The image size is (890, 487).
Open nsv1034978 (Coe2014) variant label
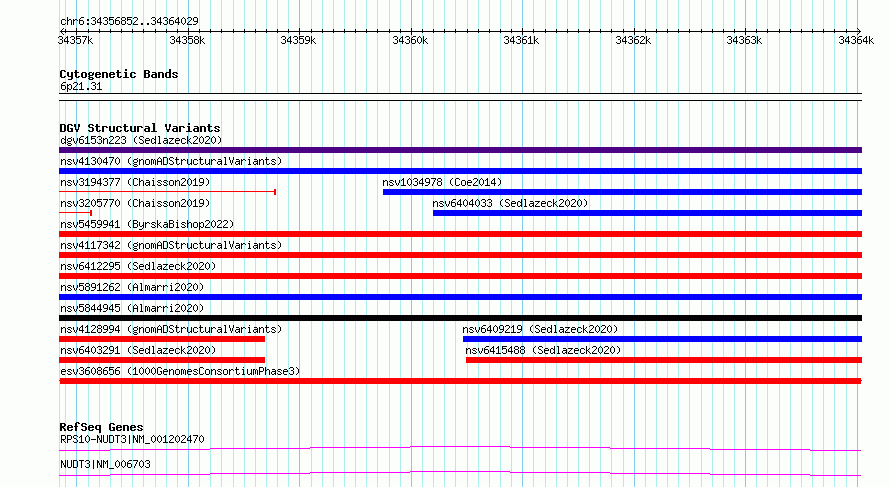(x=442, y=182)
